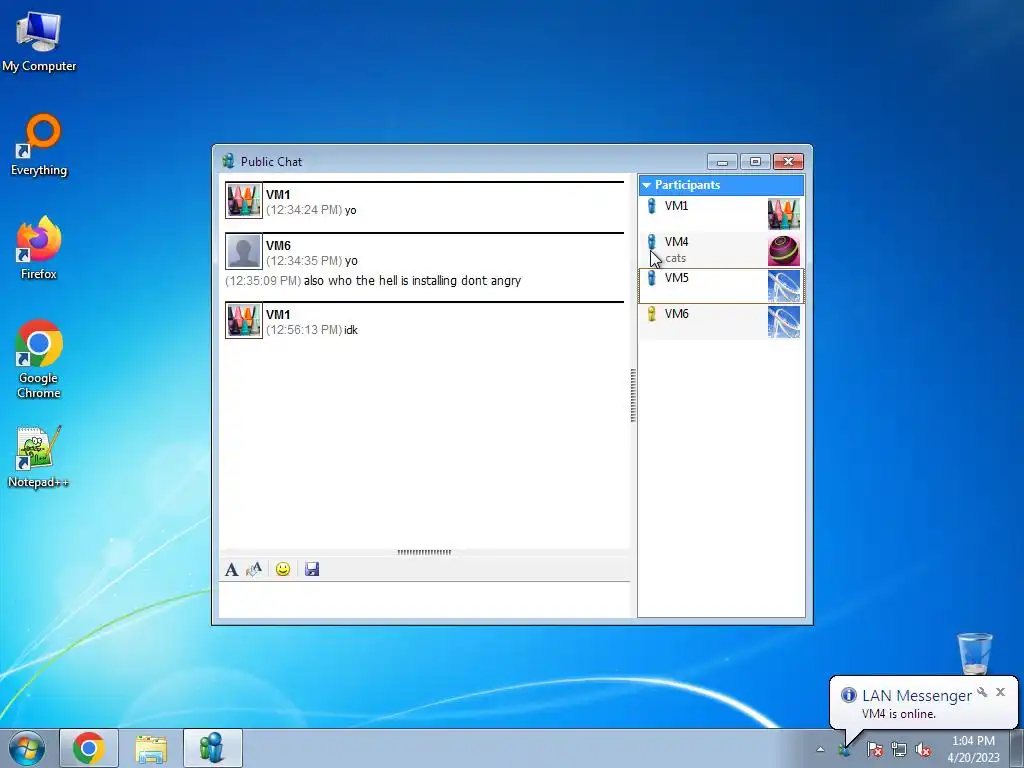Click VM6's avatar in participants list
The height and width of the screenshot is (768, 1024).
tap(784, 322)
